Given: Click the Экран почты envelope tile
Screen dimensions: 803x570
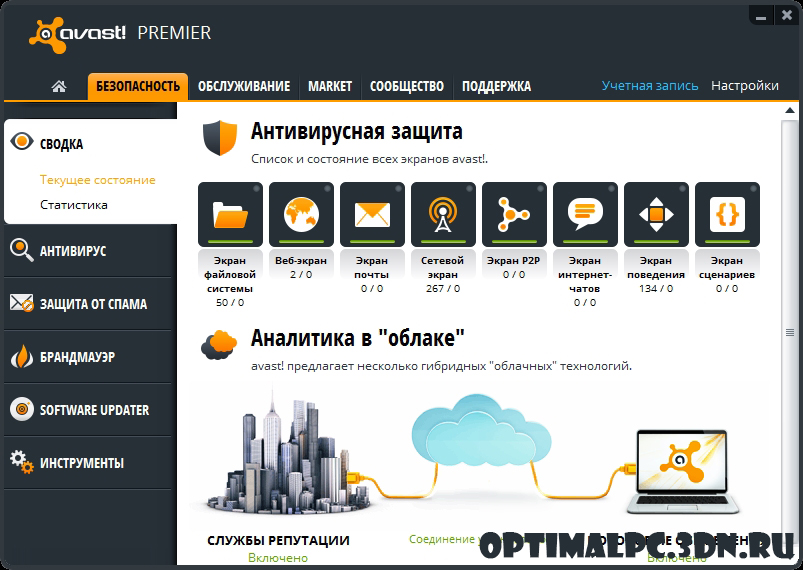Looking at the screenshot, I should click(372, 214).
